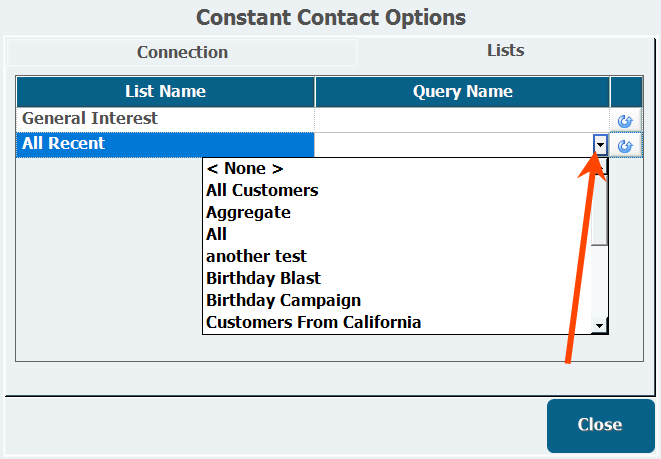Select 'All Customers' query option
661x459 pixels.
coord(262,190)
